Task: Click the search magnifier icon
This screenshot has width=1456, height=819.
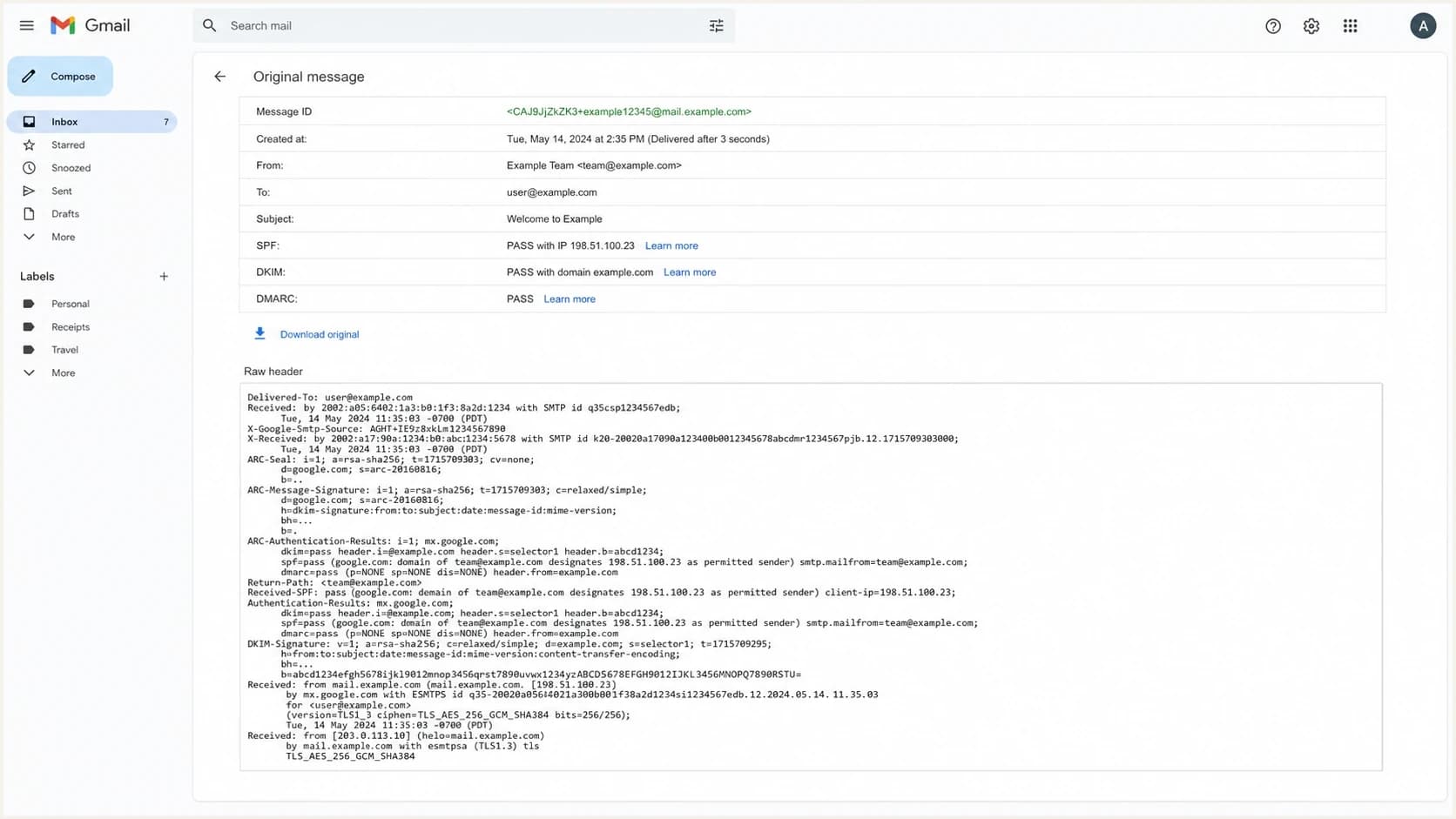Action: [x=209, y=25]
